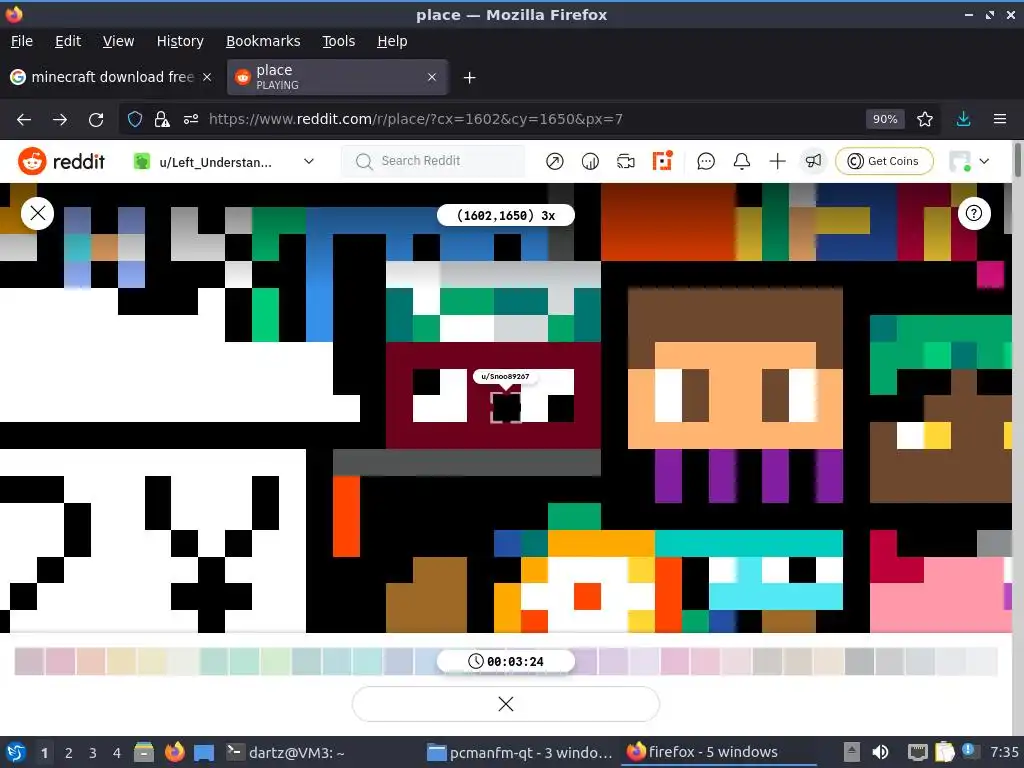The image size is (1024, 768).
Task: Go back in Firefox
Action: (x=24, y=120)
